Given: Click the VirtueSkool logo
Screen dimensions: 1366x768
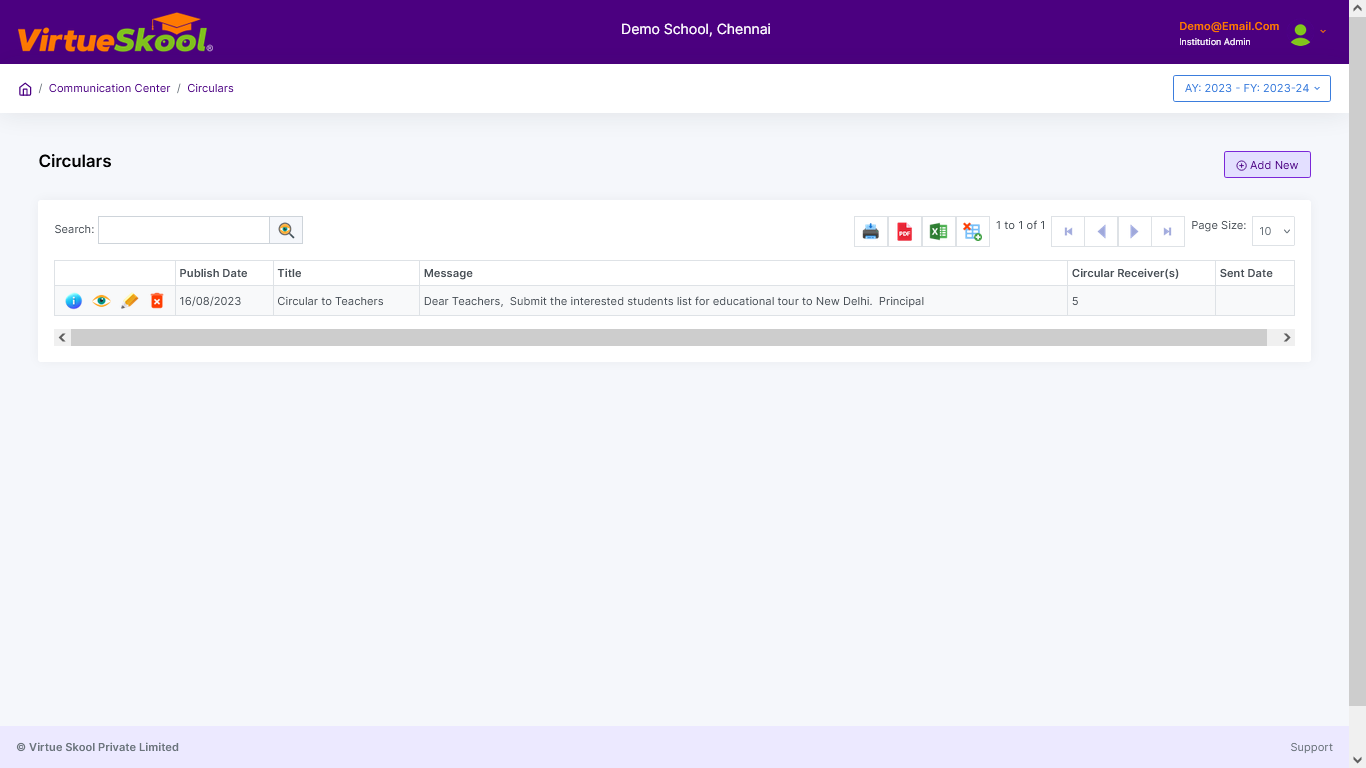Looking at the screenshot, I should click(x=115, y=34).
